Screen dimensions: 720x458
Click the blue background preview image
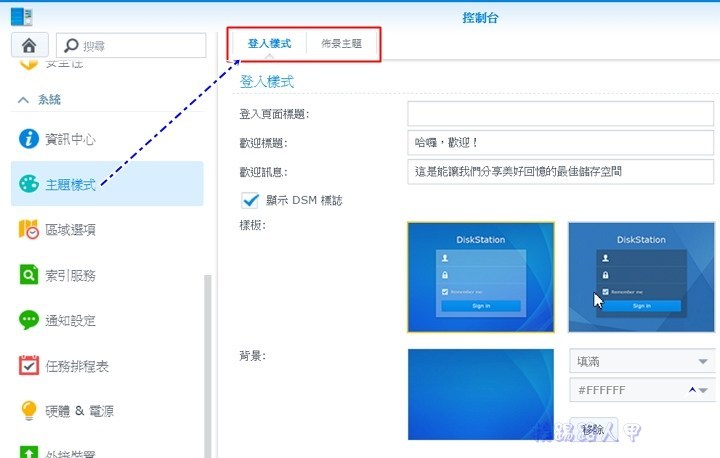click(x=481, y=394)
